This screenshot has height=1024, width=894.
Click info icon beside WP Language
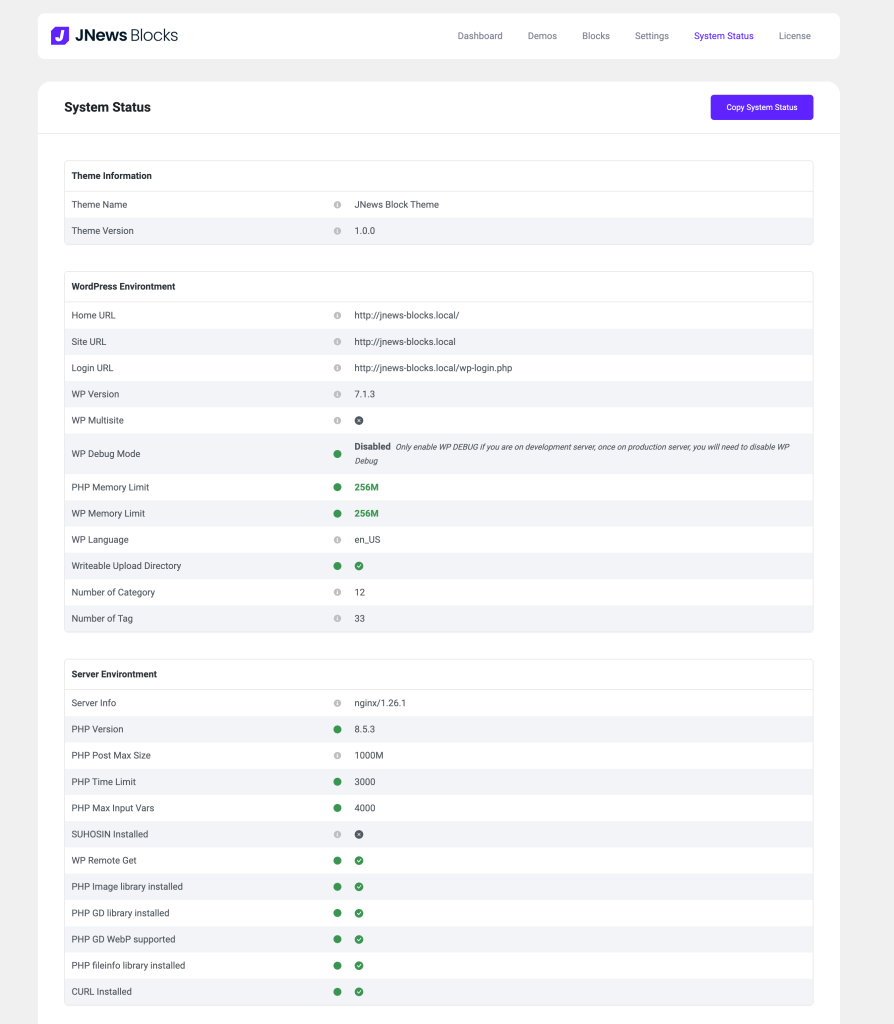coord(337,539)
